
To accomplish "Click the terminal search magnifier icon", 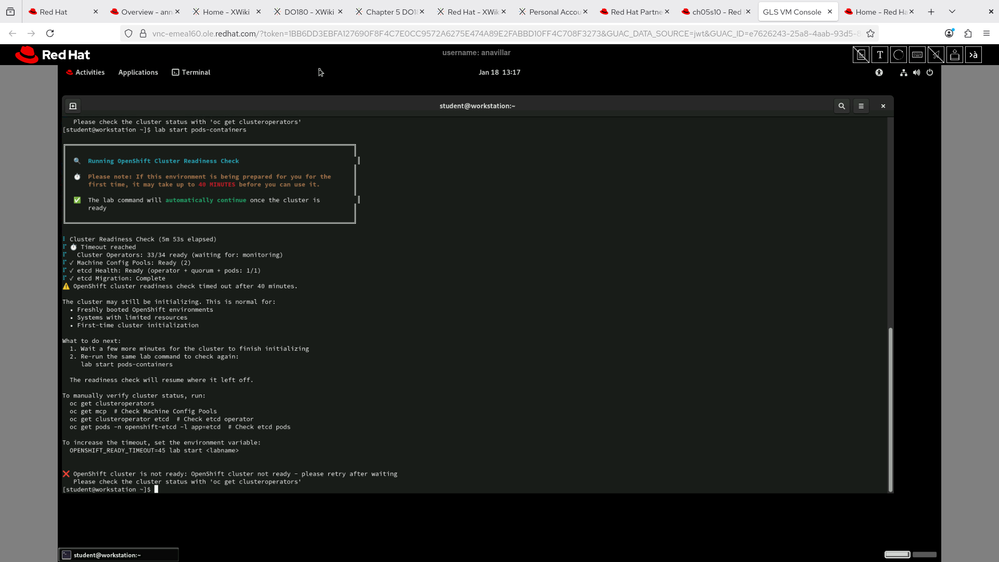I will click(842, 106).
